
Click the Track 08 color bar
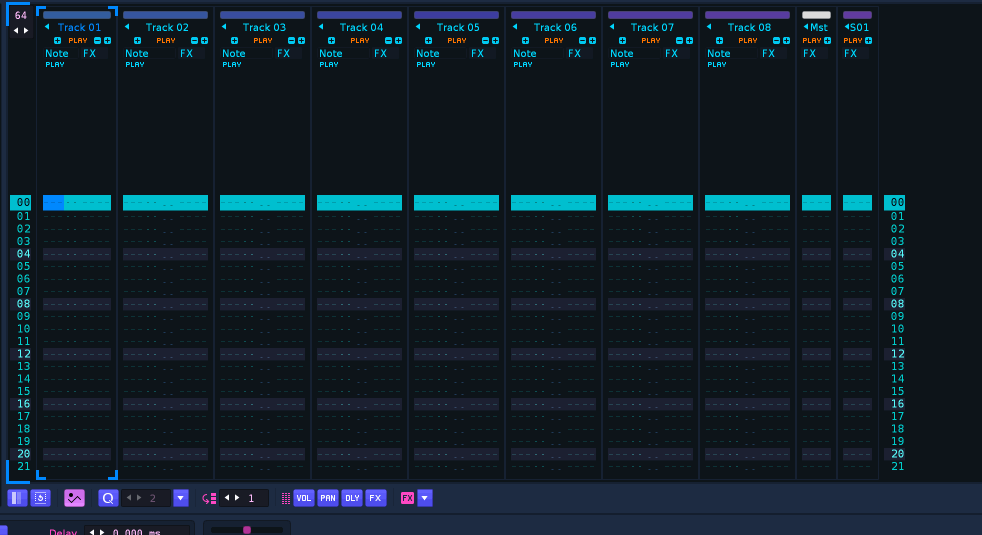748,15
